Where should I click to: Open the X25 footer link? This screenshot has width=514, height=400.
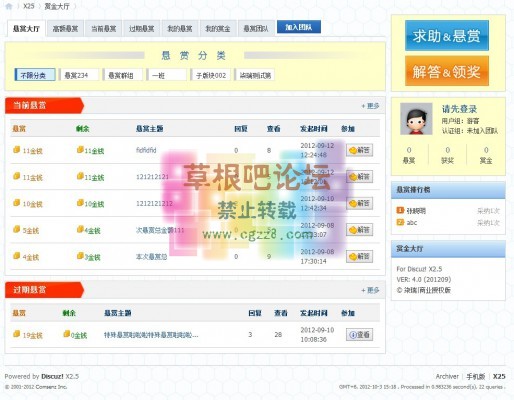point(499,376)
